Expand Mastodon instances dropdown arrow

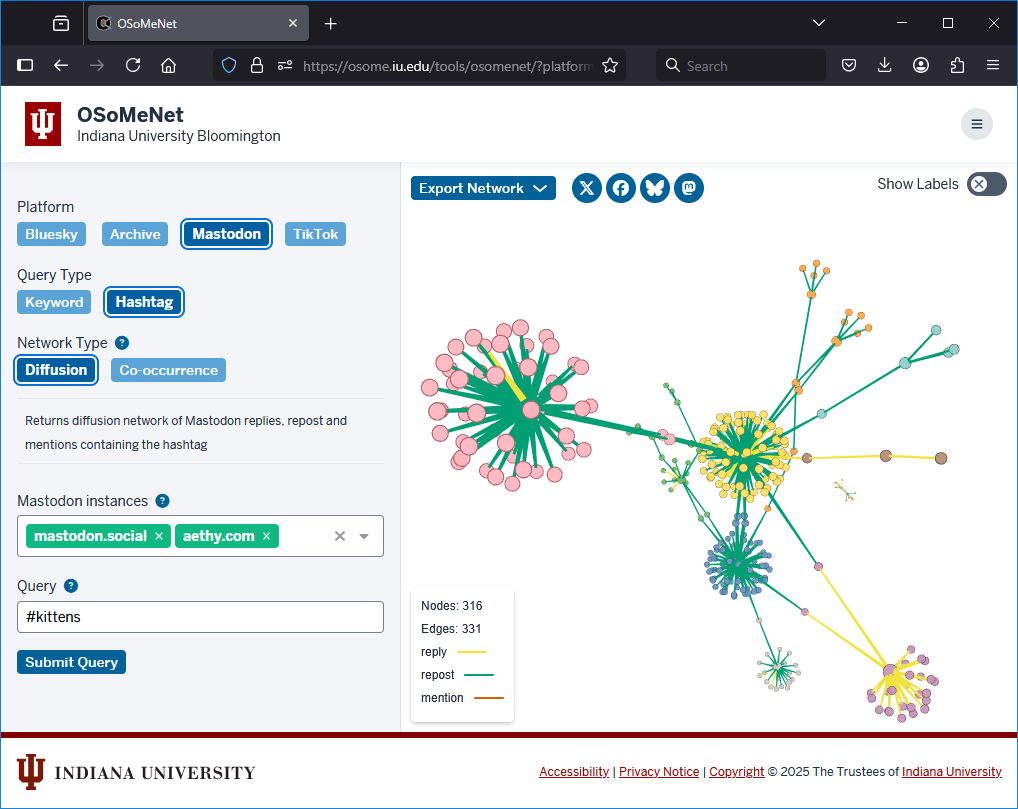click(364, 536)
